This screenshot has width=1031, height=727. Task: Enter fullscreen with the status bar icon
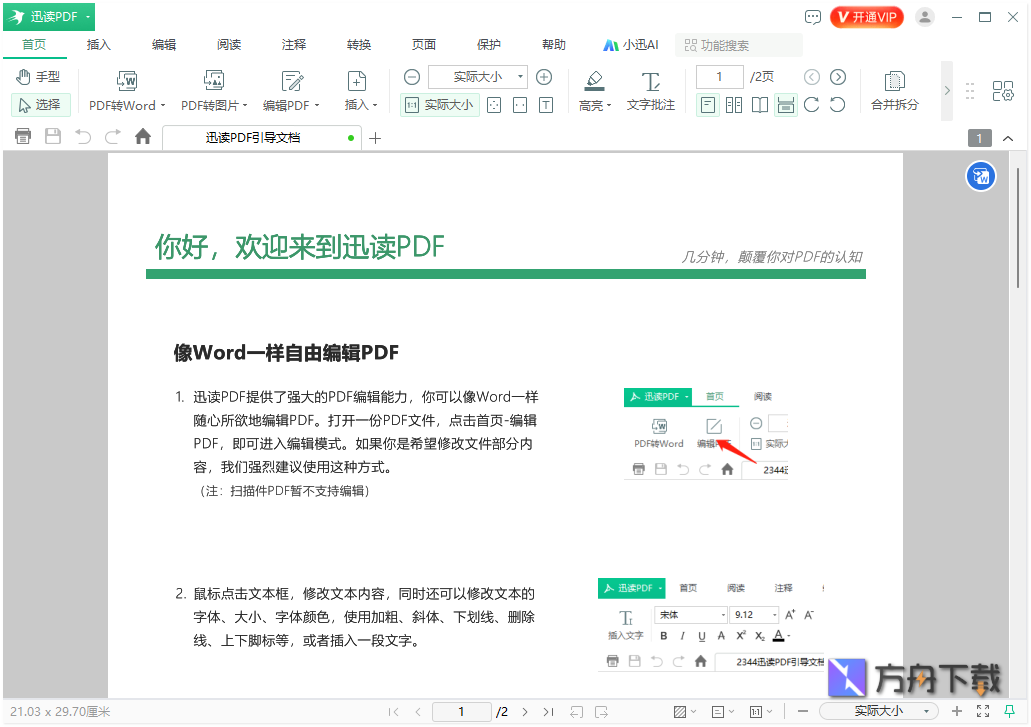pyautogui.click(x=983, y=711)
